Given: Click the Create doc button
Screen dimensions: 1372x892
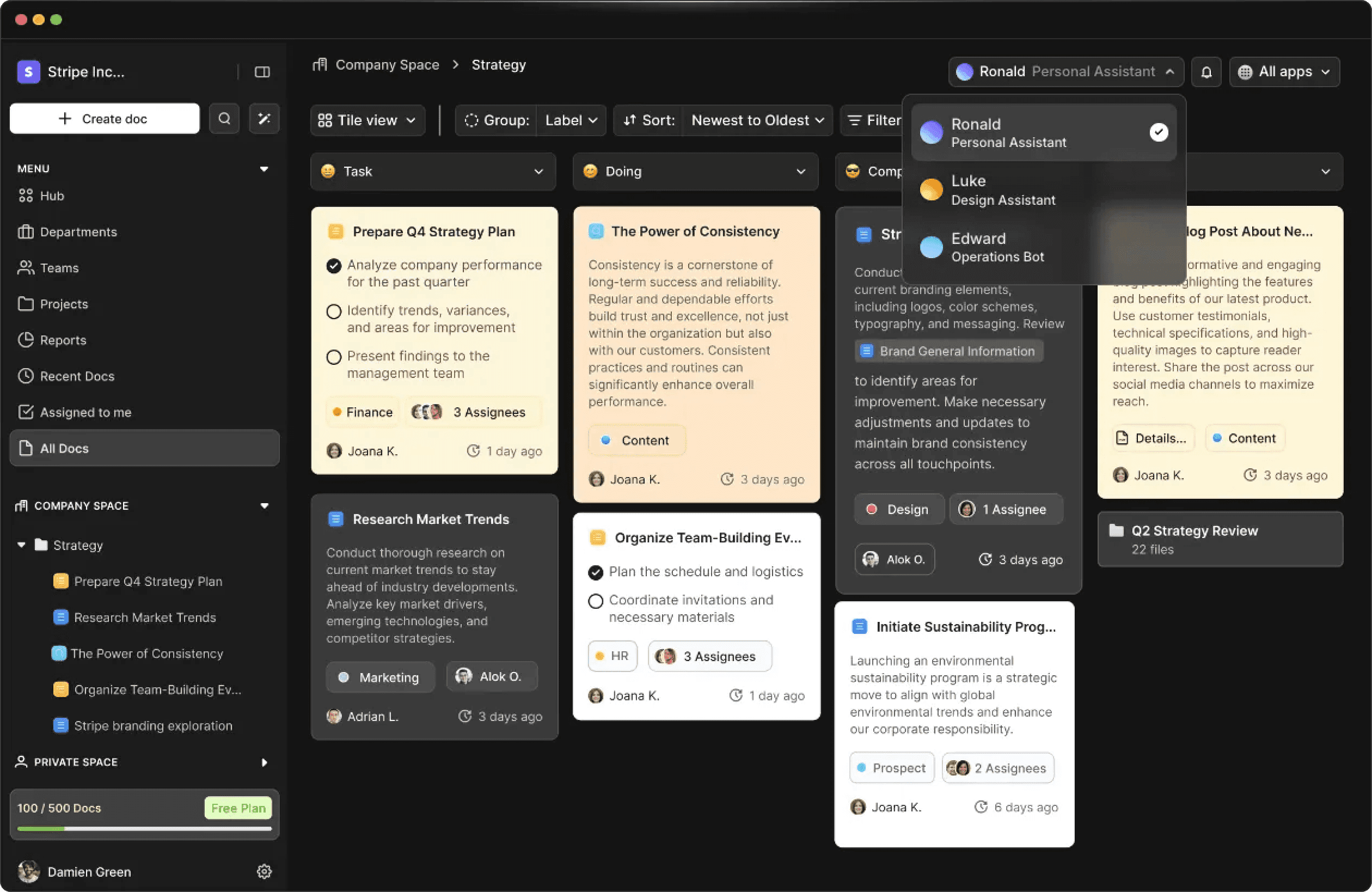Looking at the screenshot, I should point(105,119).
